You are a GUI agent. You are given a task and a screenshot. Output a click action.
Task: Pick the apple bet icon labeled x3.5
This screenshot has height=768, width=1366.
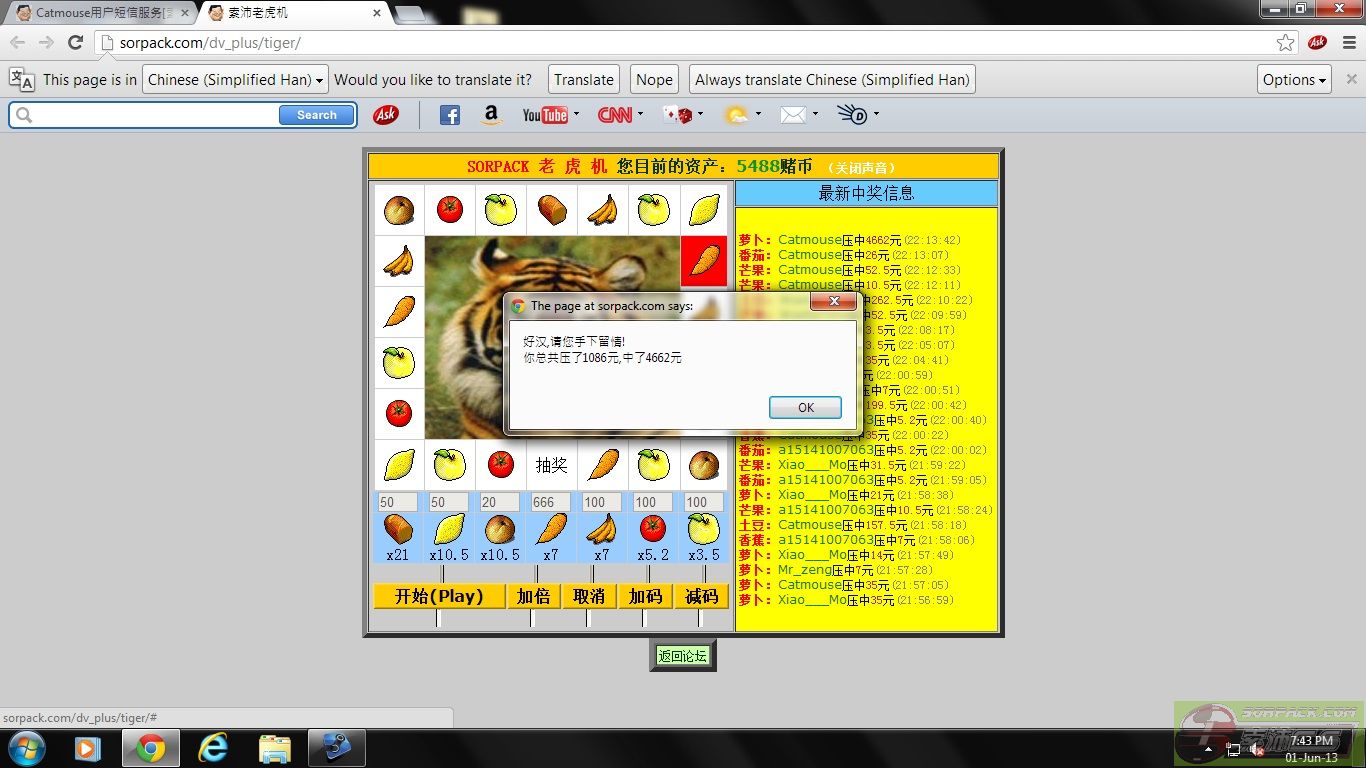tap(703, 529)
